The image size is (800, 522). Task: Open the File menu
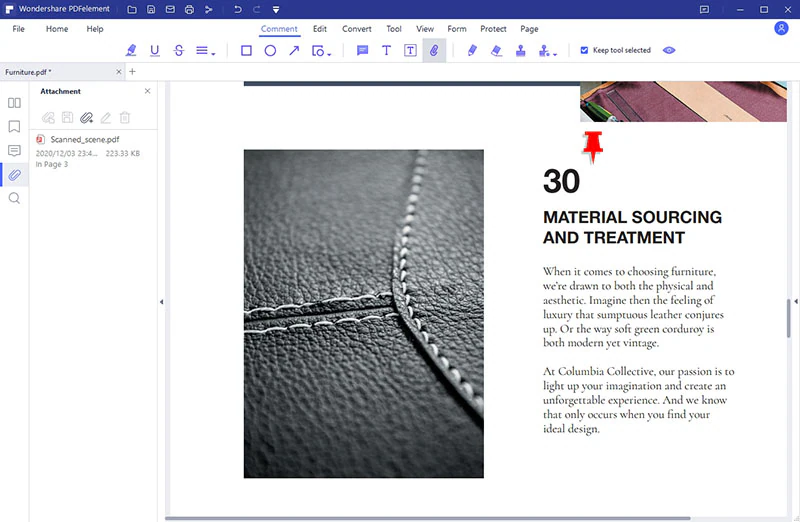pyautogui.click(x=18, y=29)
